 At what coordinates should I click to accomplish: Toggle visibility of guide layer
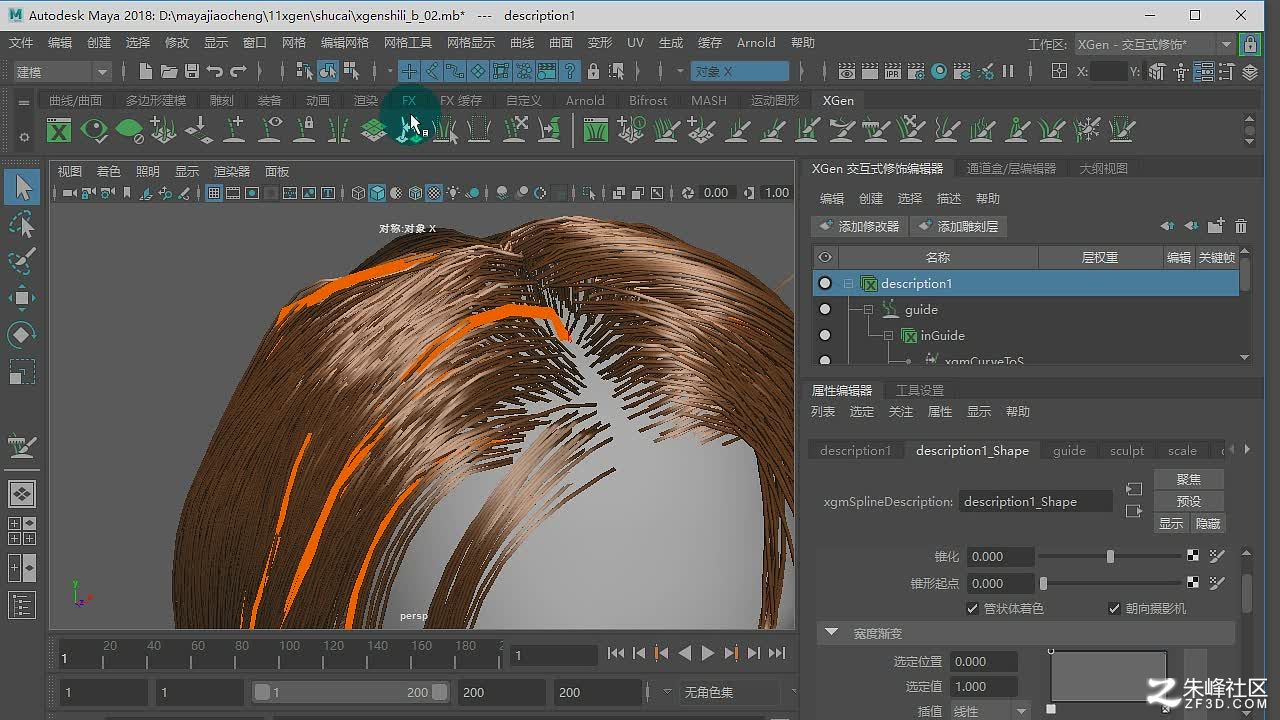pos(825,309)
